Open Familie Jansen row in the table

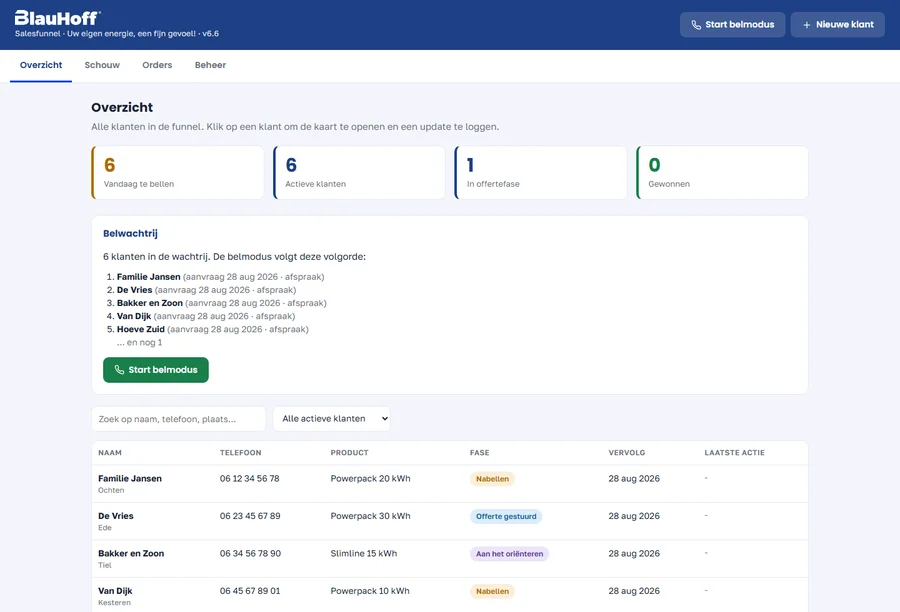[x=450, y=484]
